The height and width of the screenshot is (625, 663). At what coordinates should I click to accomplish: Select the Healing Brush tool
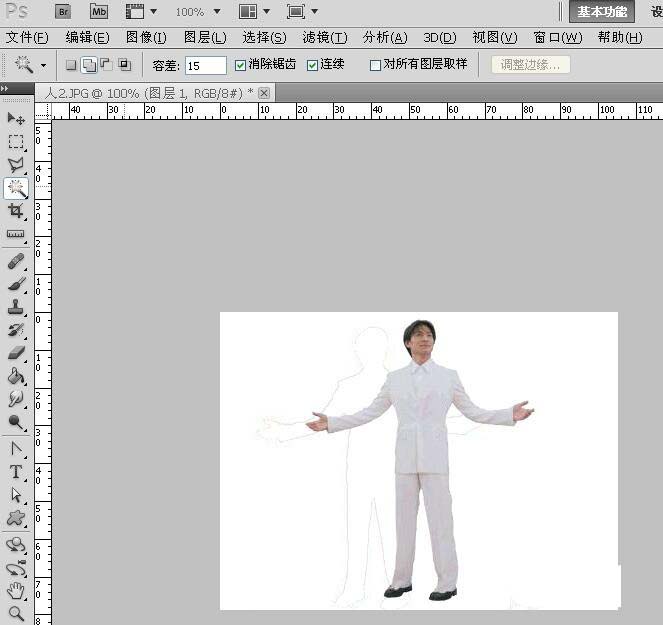click(16, 261)
